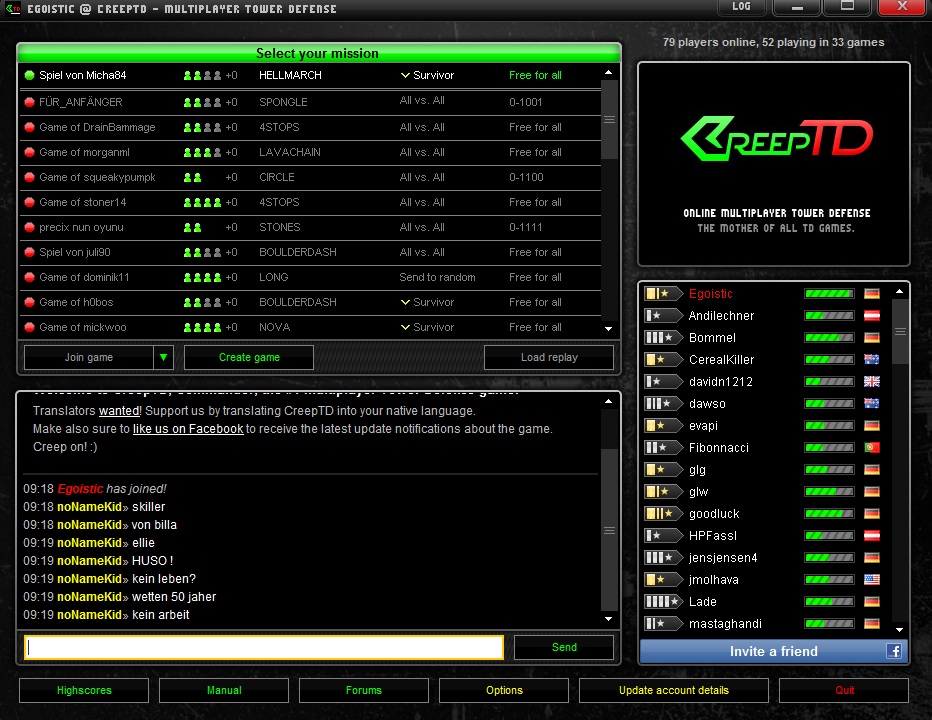Click the down arrow of the player list scrollbar
This screenshot has width=932, height=720.
tap(899, 630)
